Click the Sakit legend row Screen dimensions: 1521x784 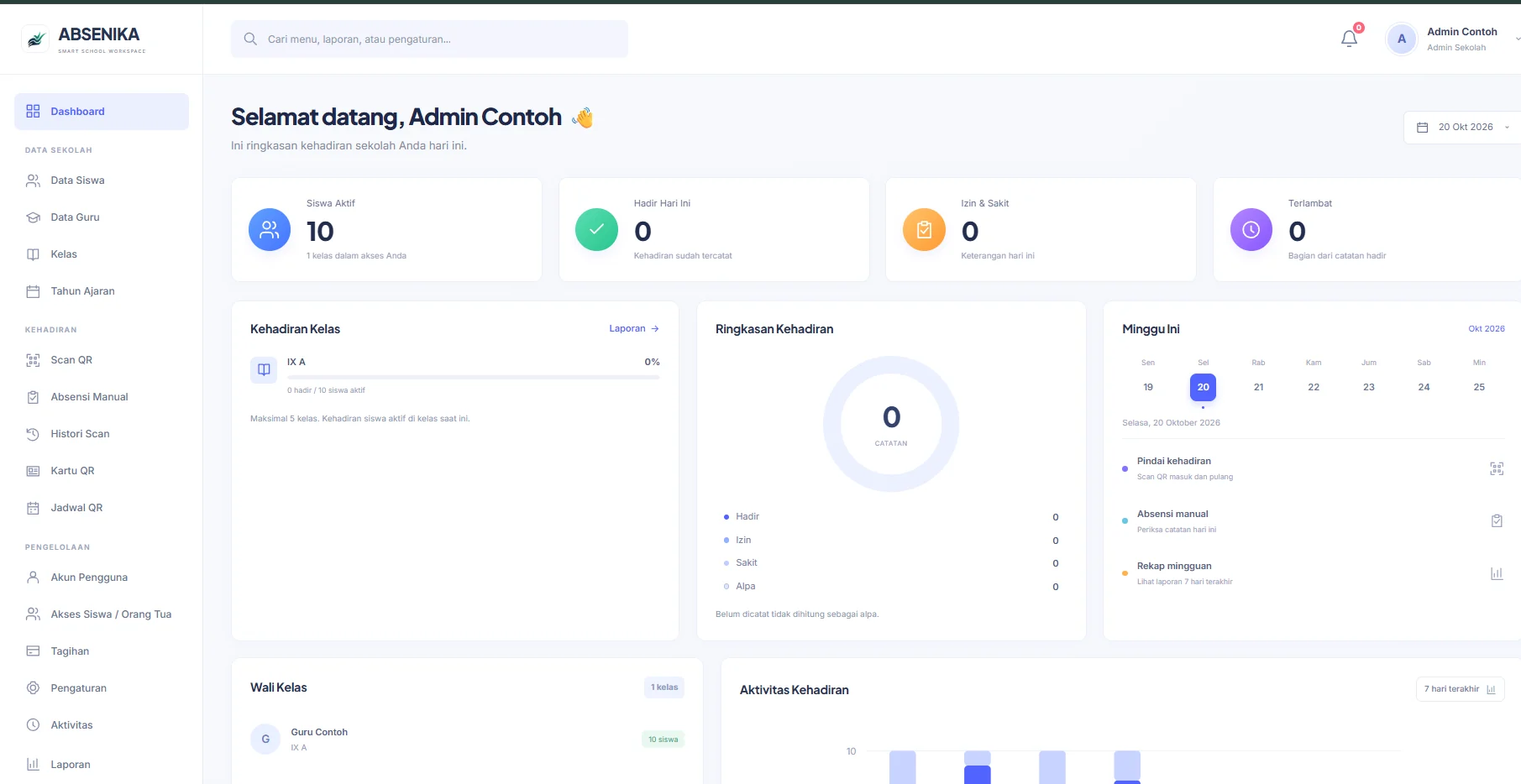point(891,563)
